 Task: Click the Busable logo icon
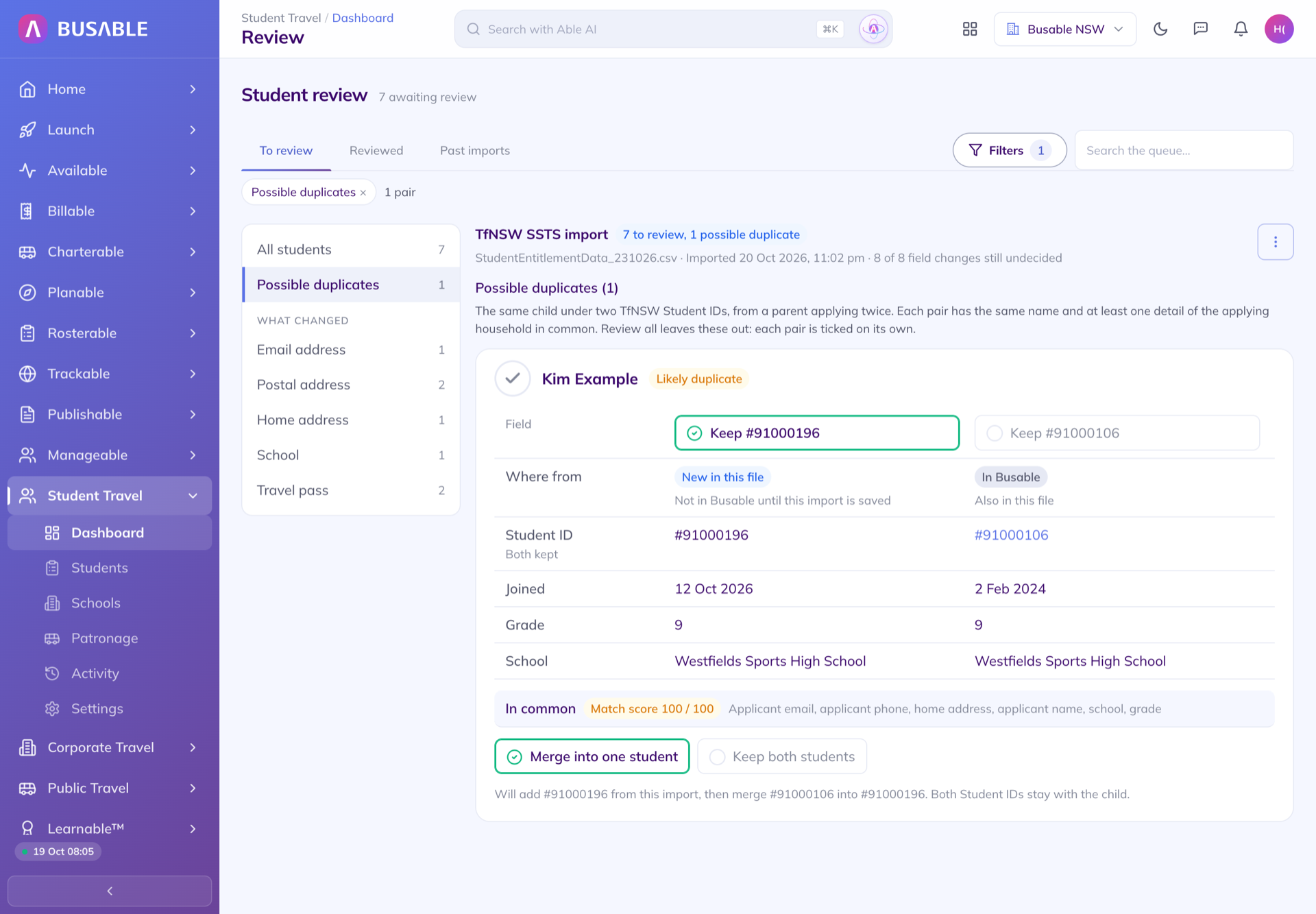tap(33, 29)
